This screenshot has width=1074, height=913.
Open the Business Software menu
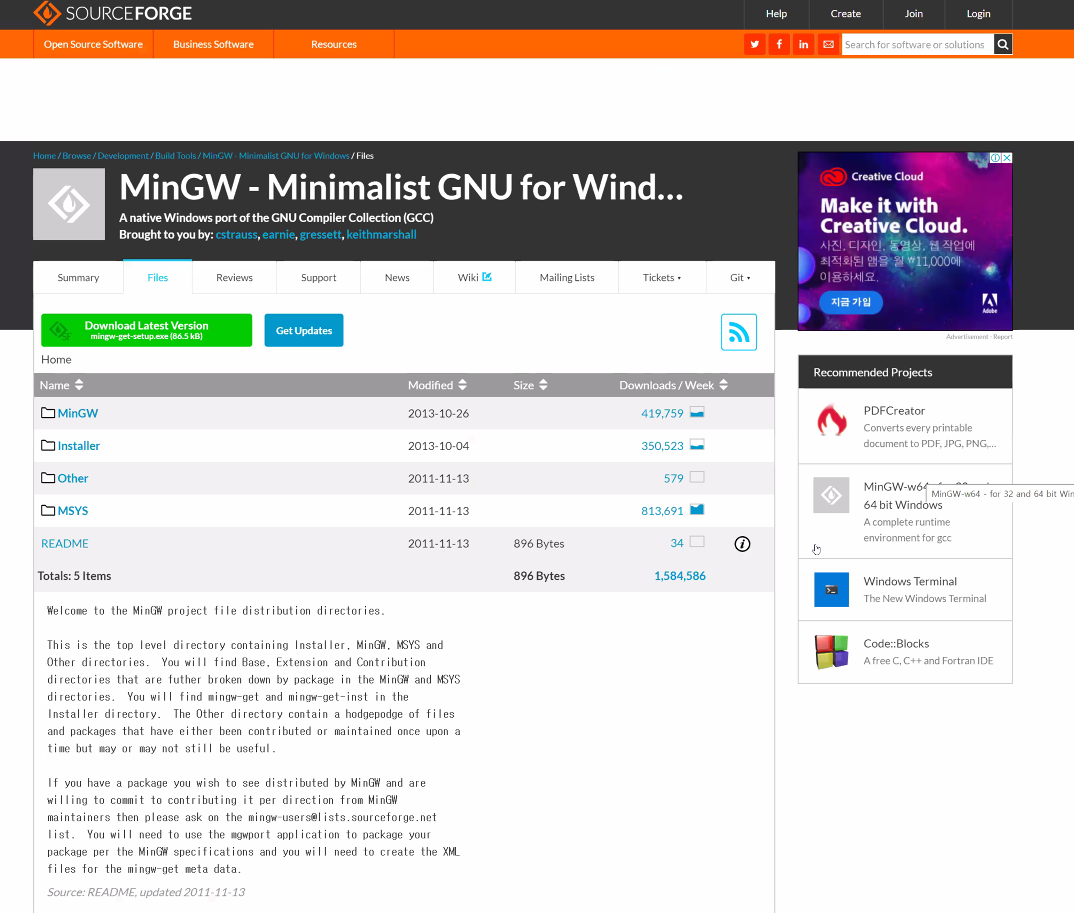tap(213, 45)
